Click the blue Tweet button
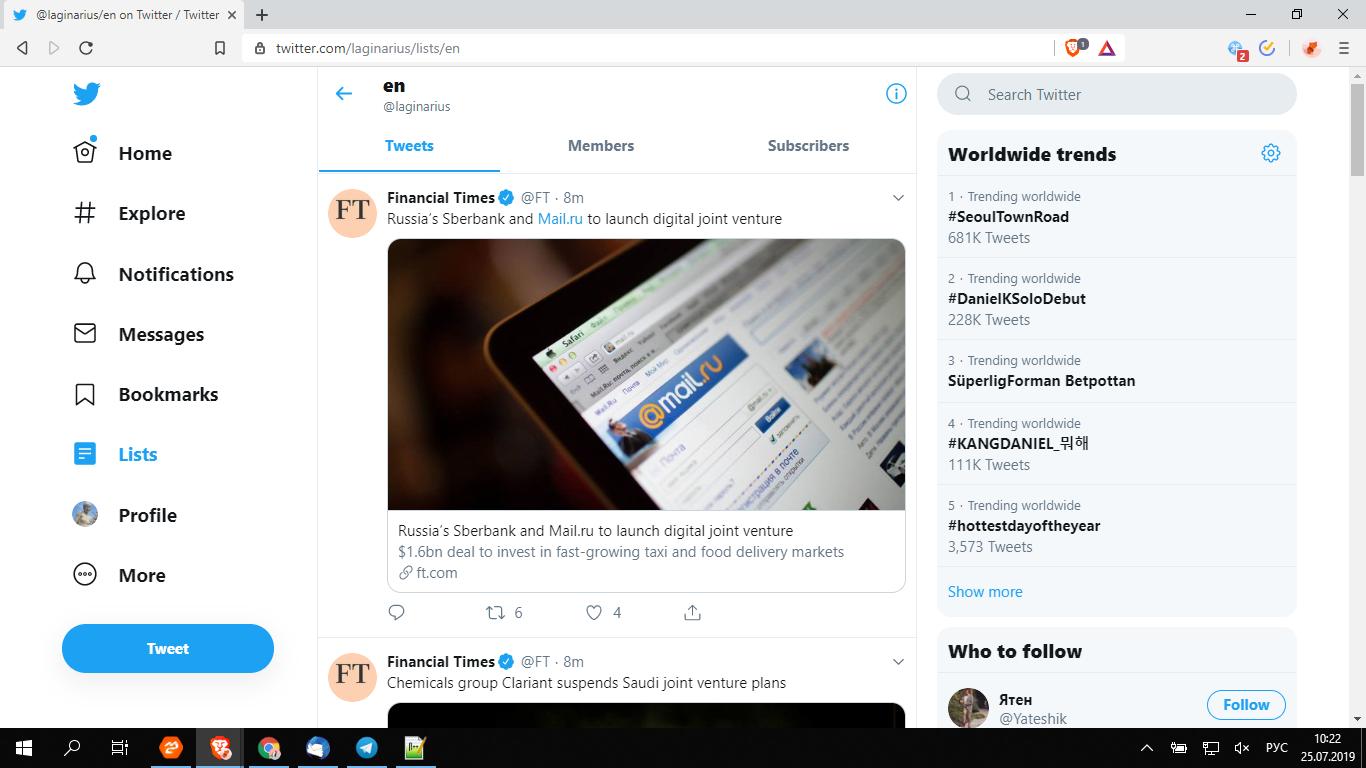 (x=168, y=648)
